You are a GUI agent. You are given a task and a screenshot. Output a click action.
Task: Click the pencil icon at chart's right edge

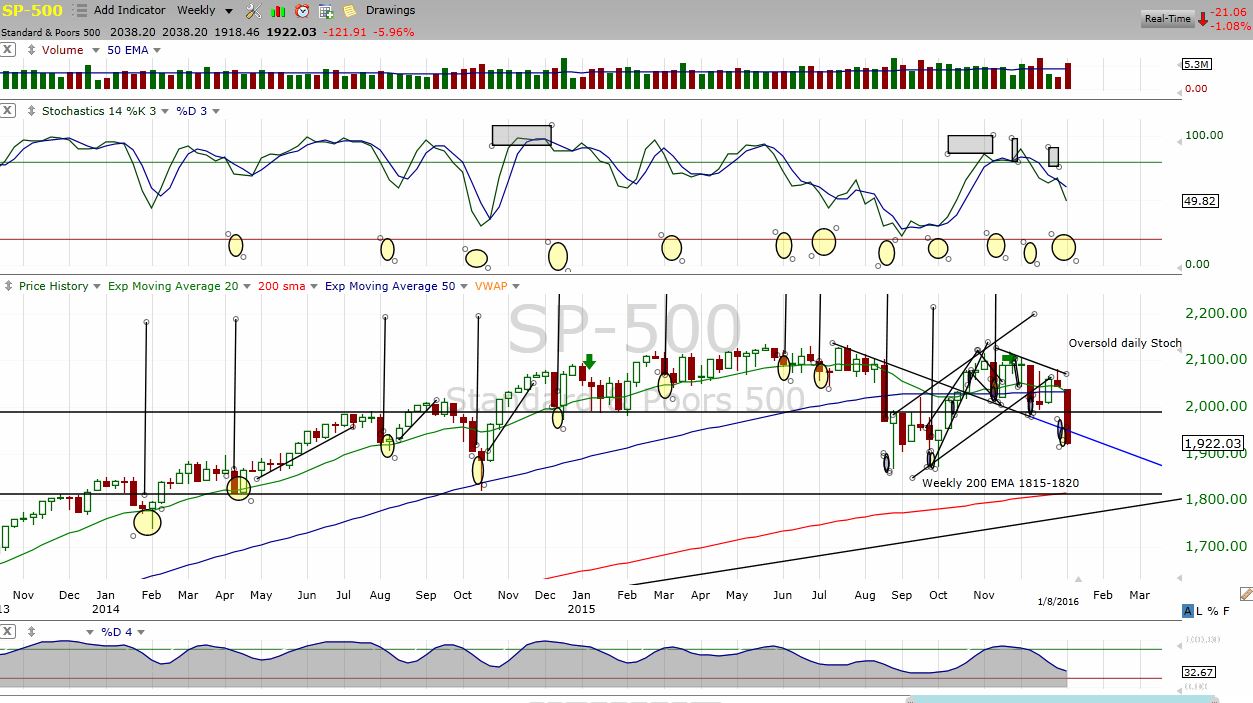1246,594
